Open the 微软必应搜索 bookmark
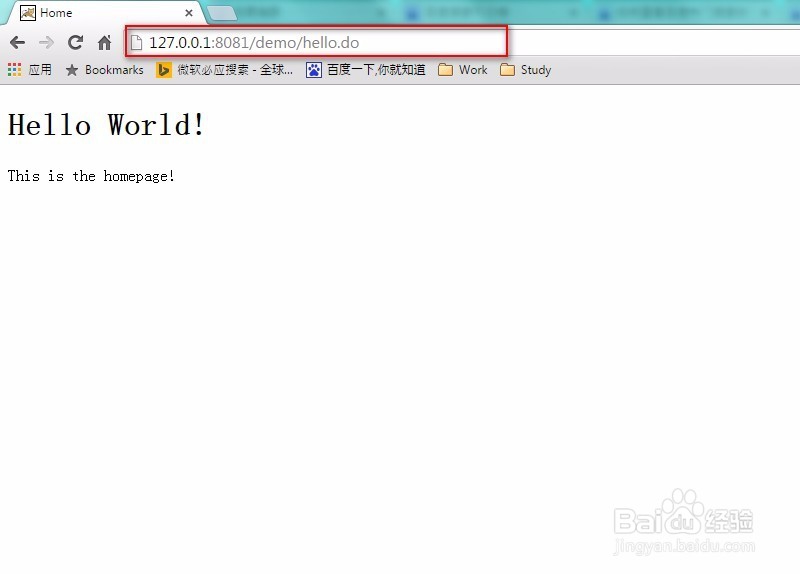The width and height of the screenshot is (800, 574). (224, 70)
